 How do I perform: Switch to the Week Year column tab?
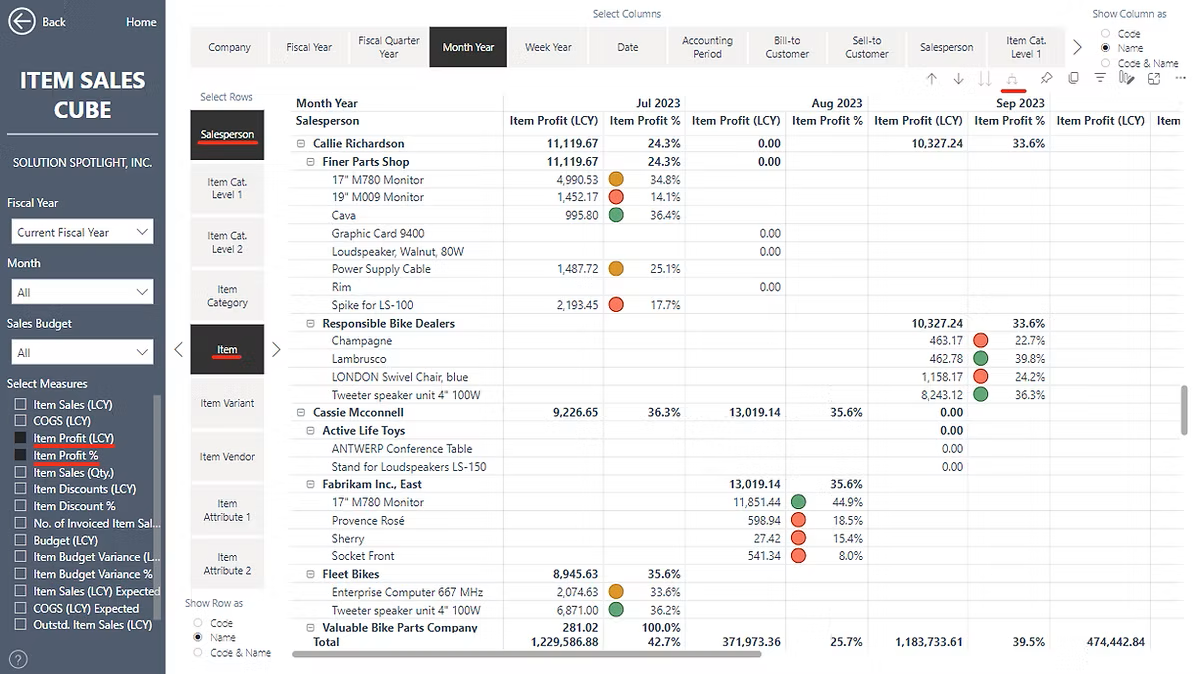[x=548, y=46]
